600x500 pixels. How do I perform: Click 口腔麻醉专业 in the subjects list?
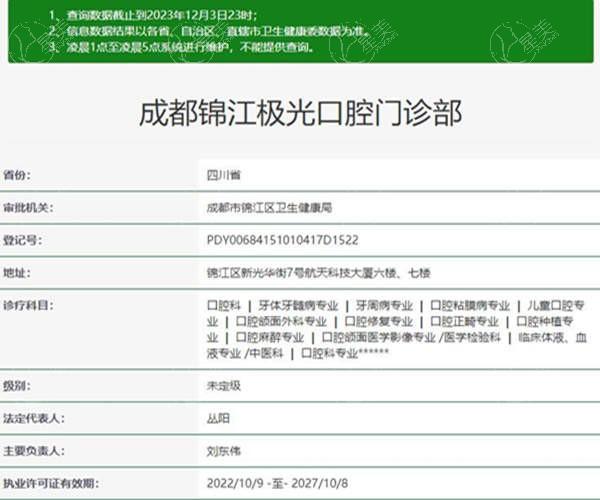coord(270,337)
